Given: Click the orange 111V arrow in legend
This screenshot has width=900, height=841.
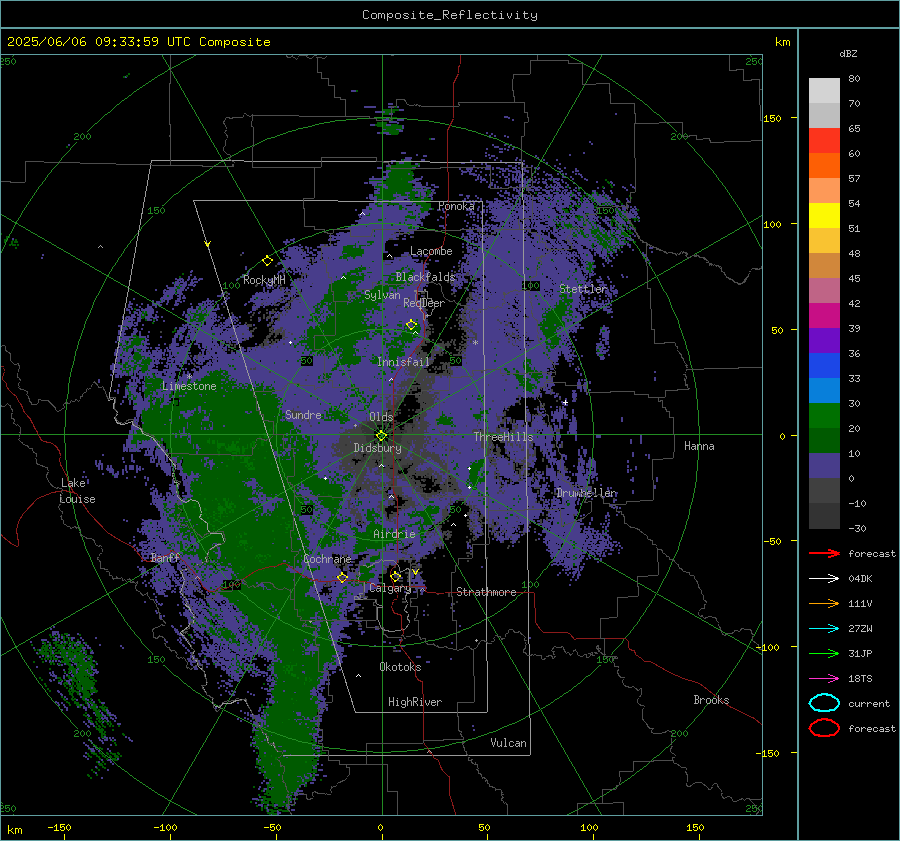Looking at the screenshot, I should click(x=824, y=603).
